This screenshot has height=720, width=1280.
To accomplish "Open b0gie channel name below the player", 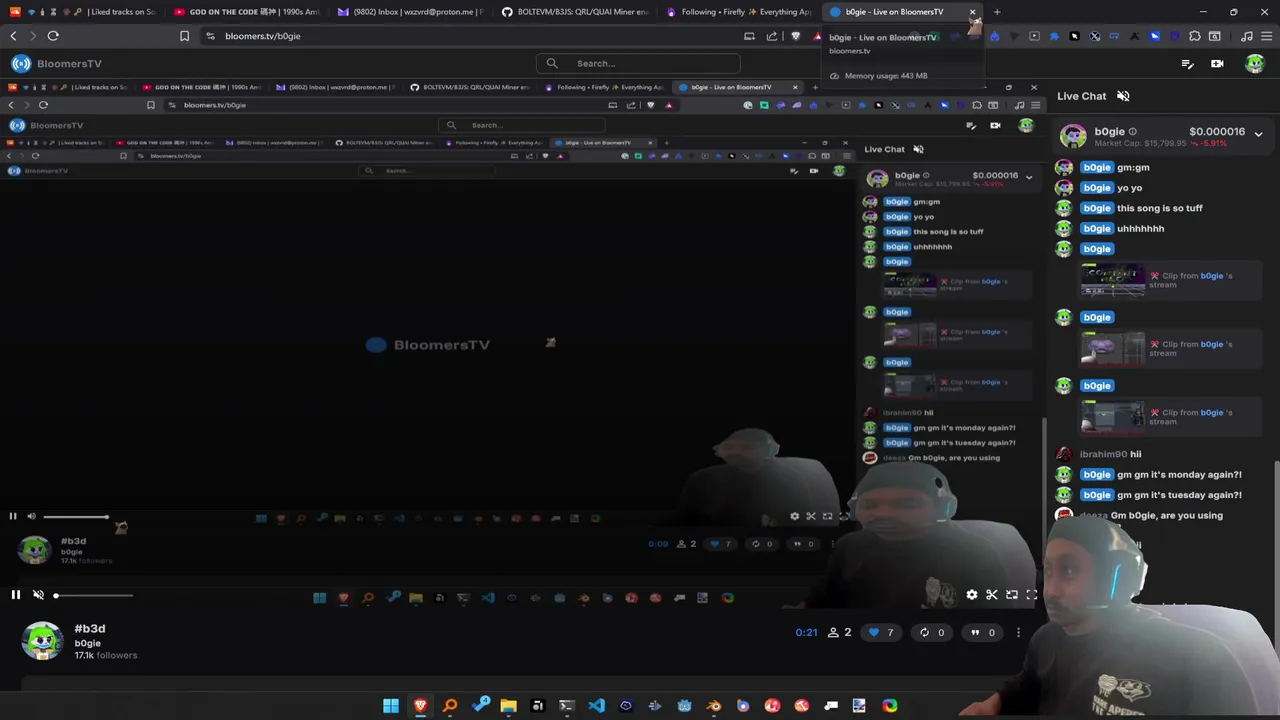I will (x=87, y=643).
